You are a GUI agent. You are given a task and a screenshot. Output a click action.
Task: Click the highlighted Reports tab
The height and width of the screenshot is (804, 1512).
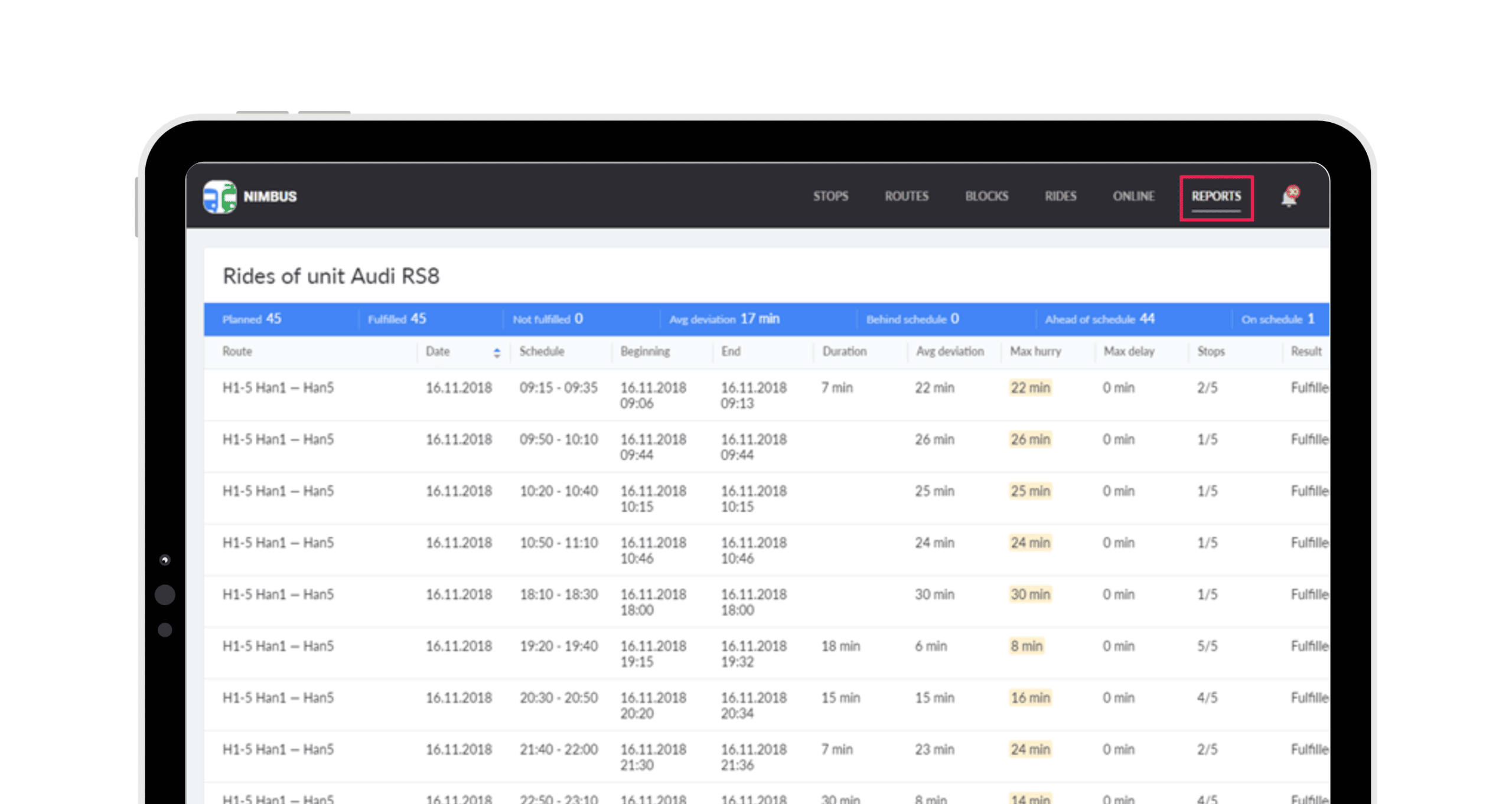tap(1216, 197)
